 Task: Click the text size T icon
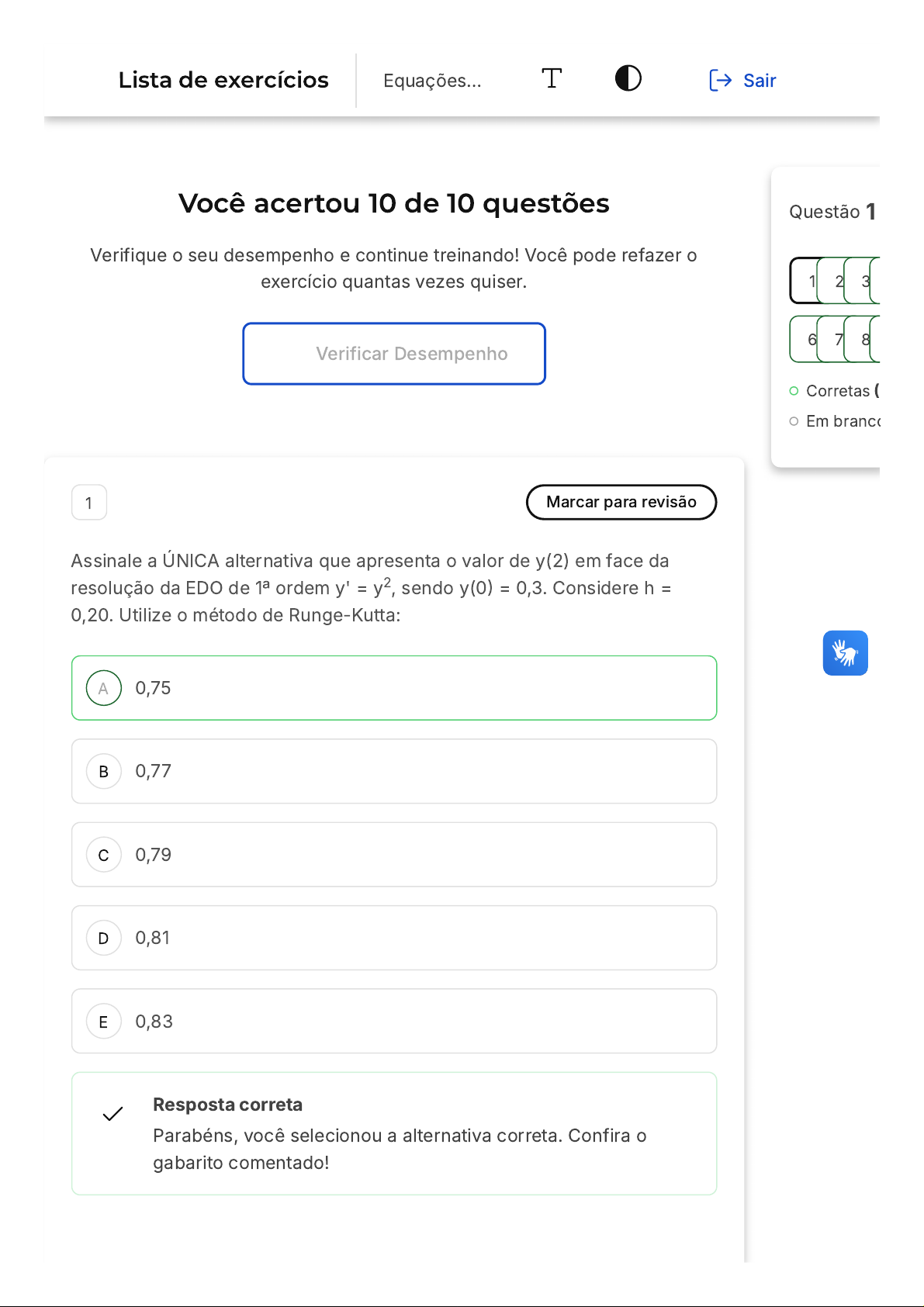(x=552, y=78)
